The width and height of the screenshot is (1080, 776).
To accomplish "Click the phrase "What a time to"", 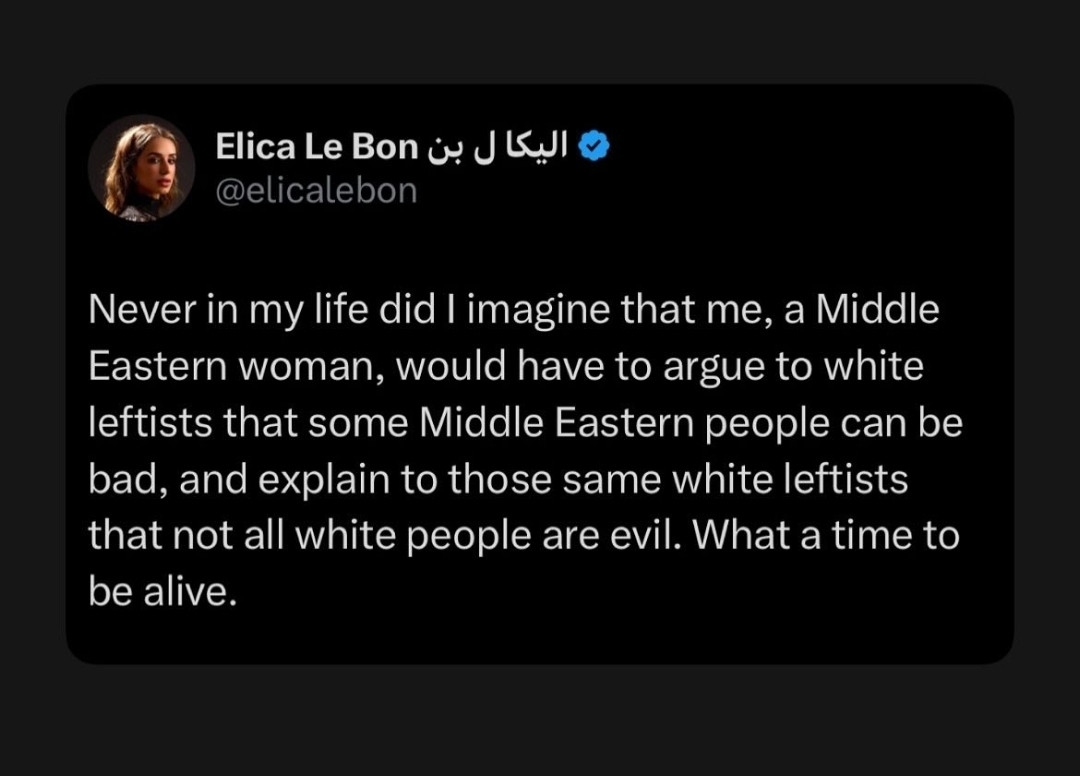I will click(x=826, y=536).
